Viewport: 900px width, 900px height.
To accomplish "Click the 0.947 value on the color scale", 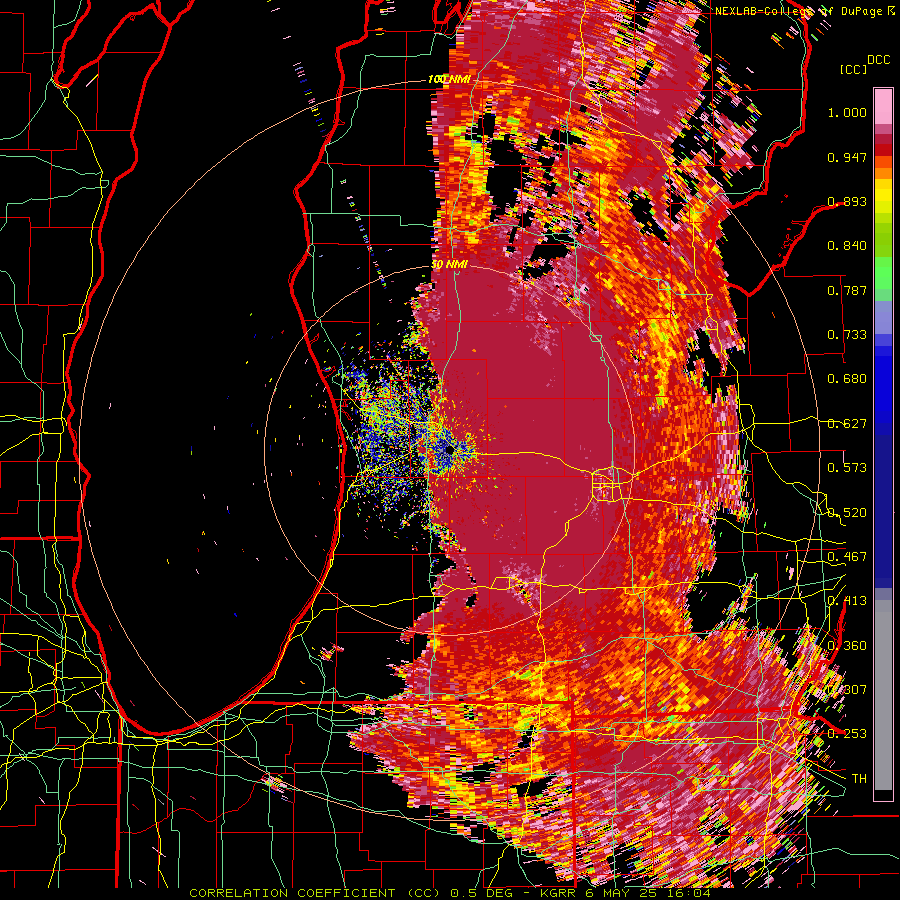I will [x=847, y=157].
